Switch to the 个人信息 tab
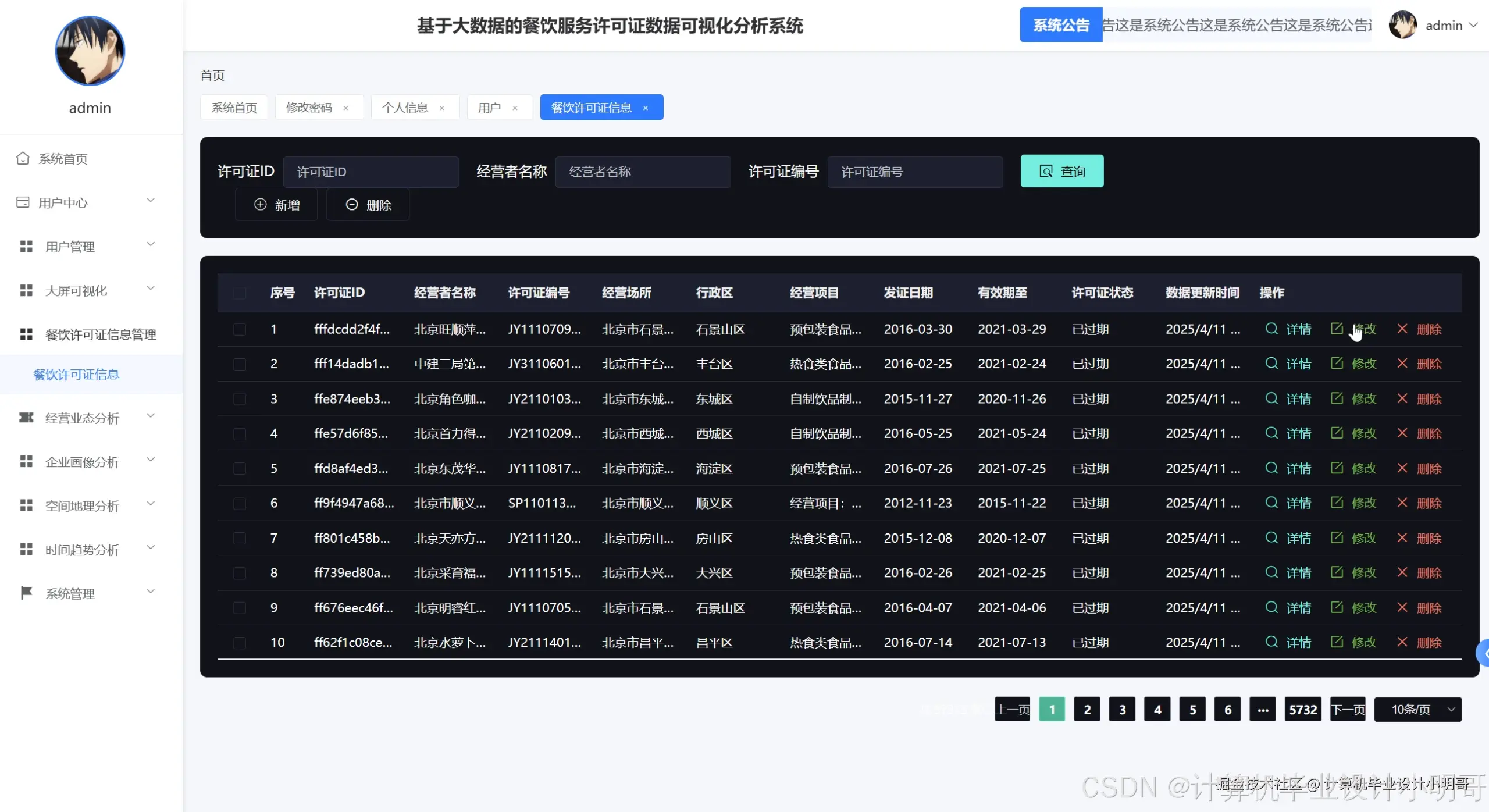This screenshot has height=812, width=1489. coord(407,107)
